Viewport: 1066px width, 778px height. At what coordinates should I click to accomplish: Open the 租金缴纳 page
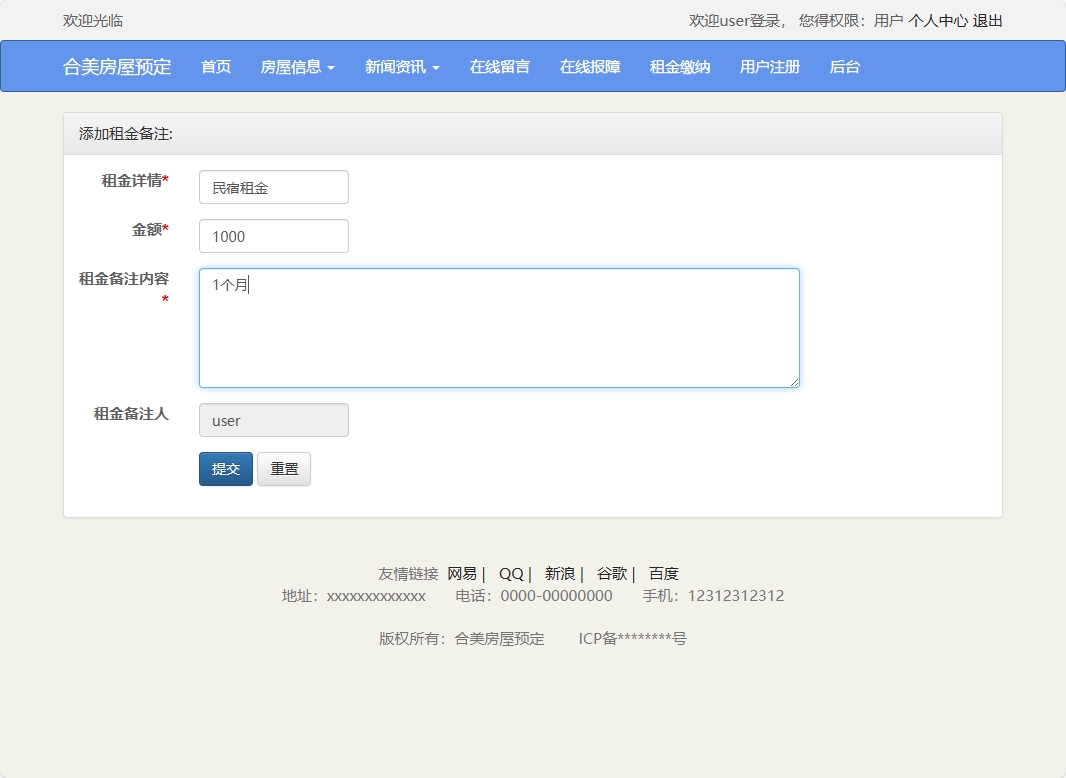pyautogui.click(x=679, y=66)
